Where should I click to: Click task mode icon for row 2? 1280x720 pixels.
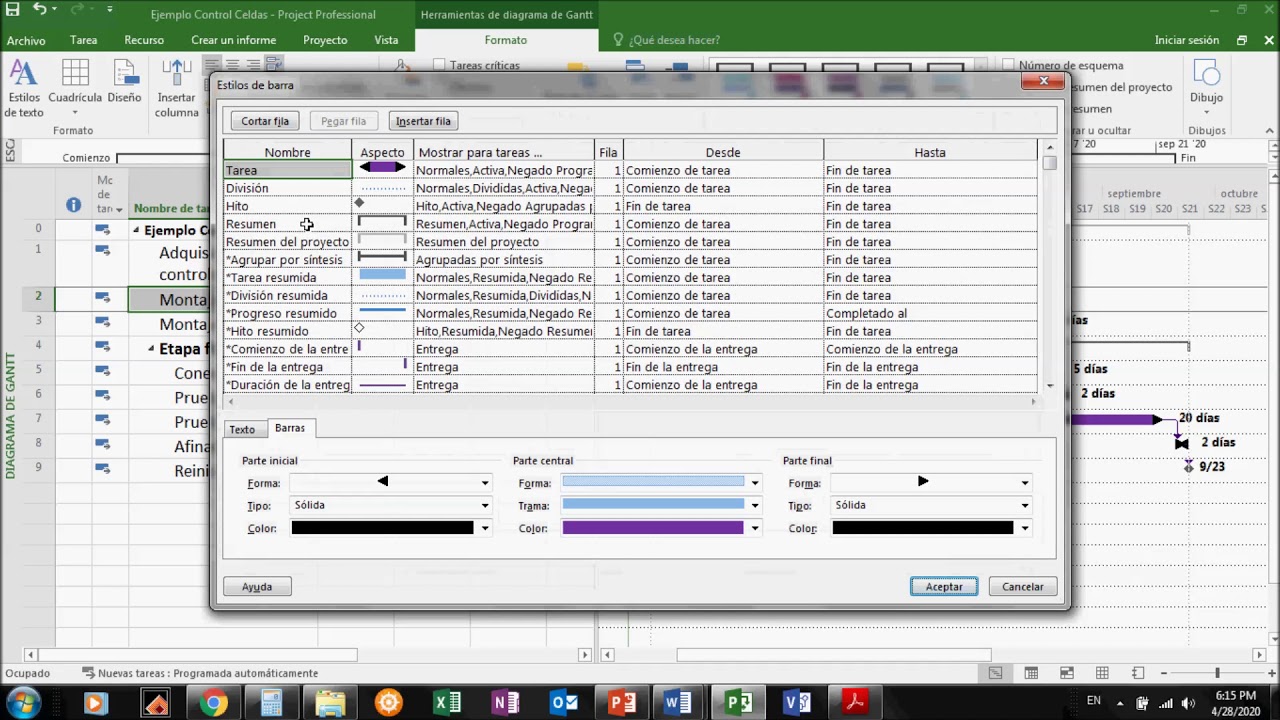(102, 297)
